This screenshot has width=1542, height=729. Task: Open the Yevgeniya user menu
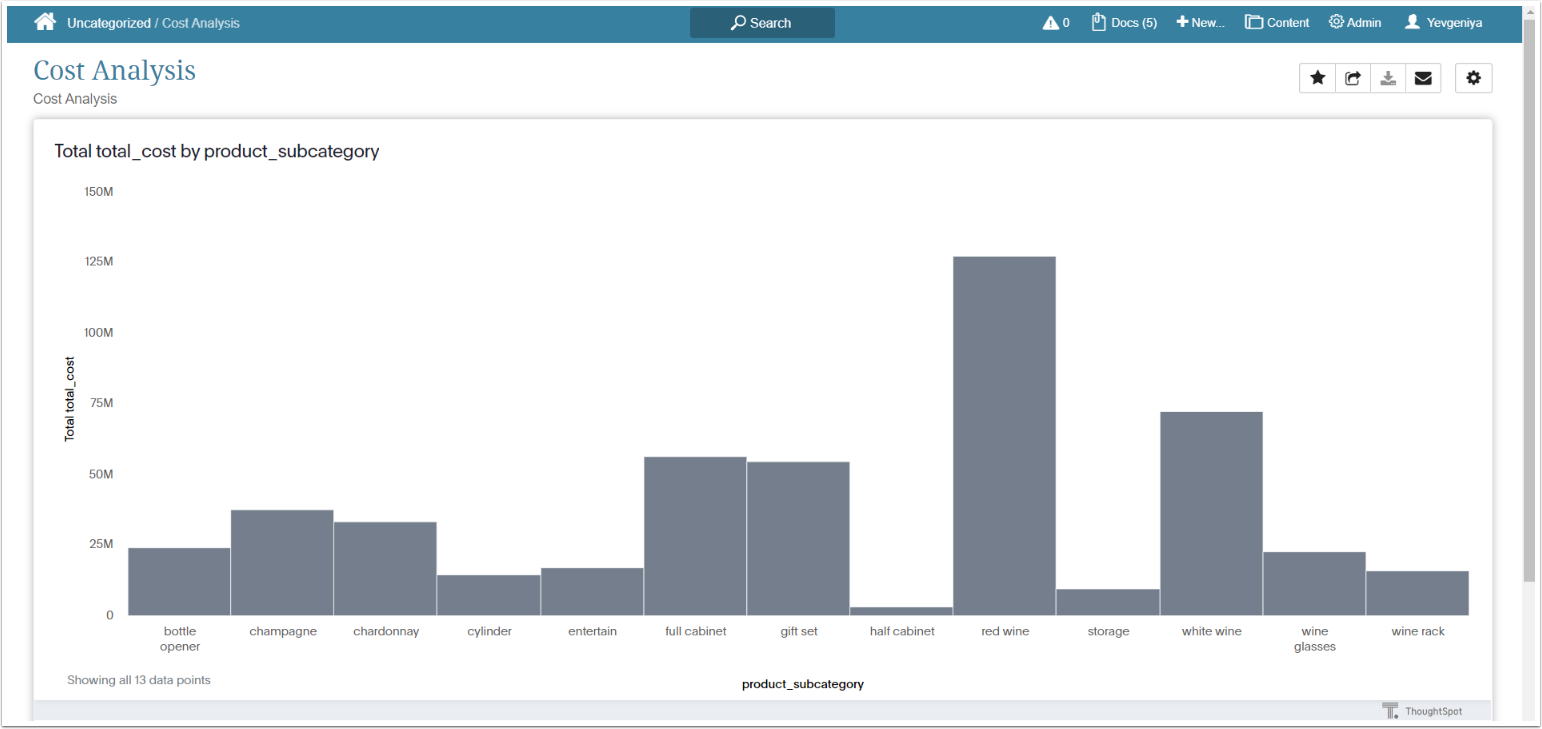pos(1443,23)
